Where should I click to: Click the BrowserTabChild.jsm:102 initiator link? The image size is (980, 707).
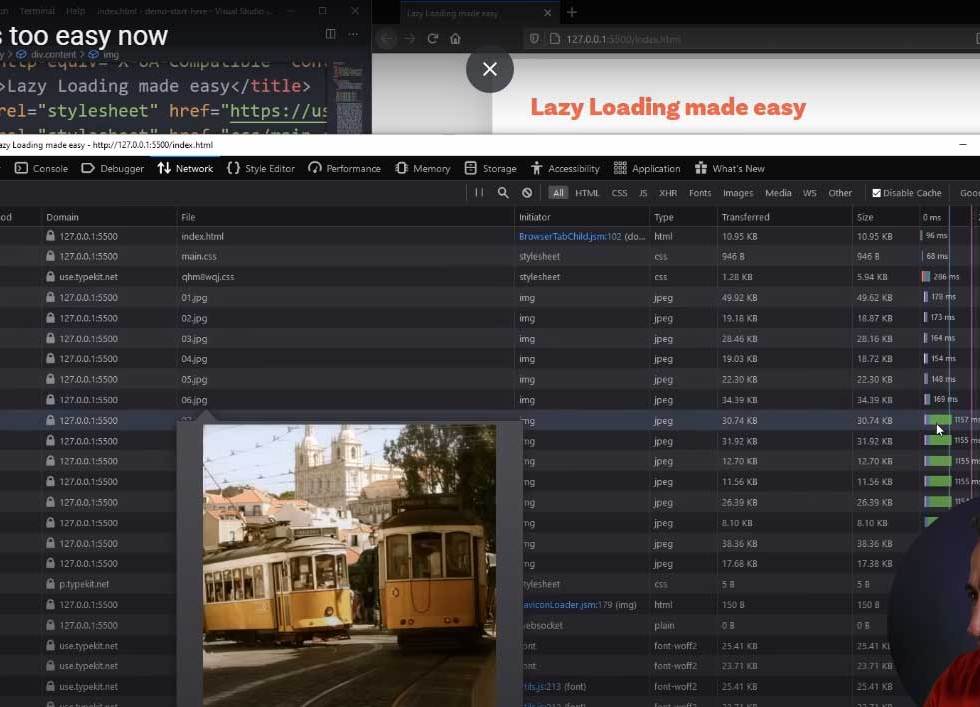[569, 237]
